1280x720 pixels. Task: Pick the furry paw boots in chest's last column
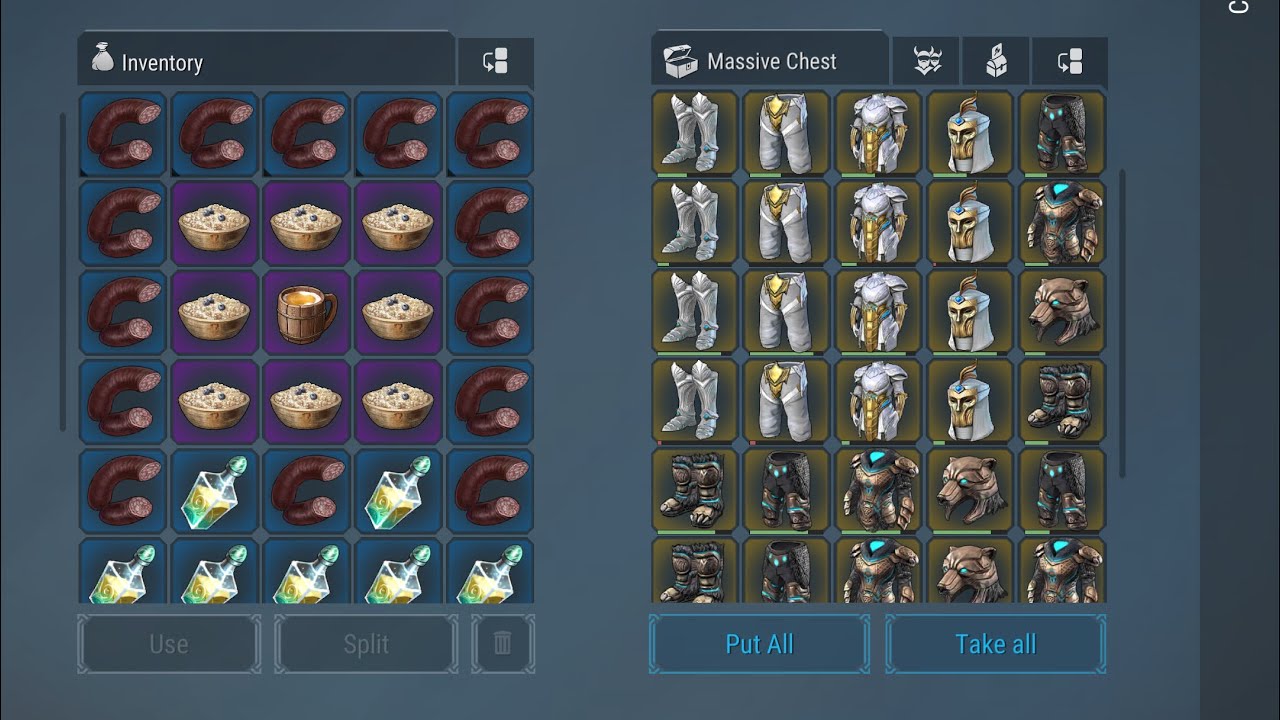(1062, 401)
